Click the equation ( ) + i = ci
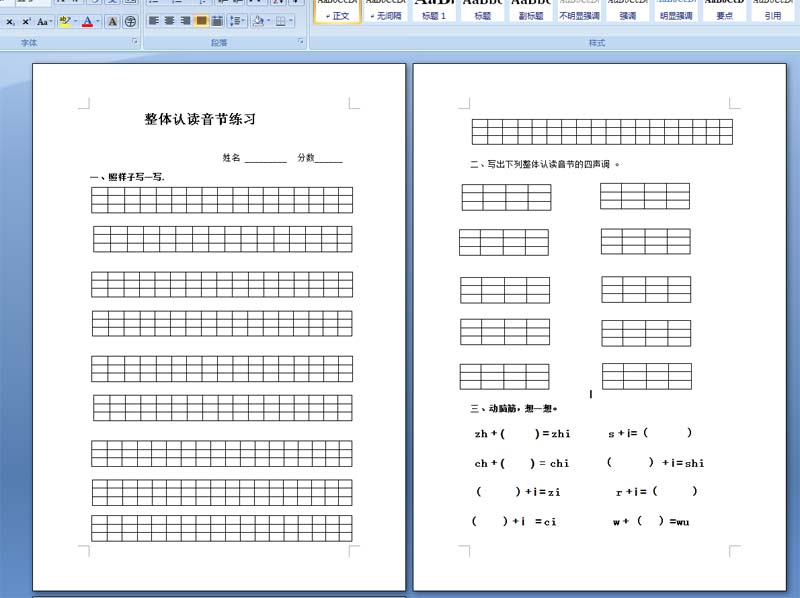The height and width of the screenshot is (598, 800). tap(514, 521)
